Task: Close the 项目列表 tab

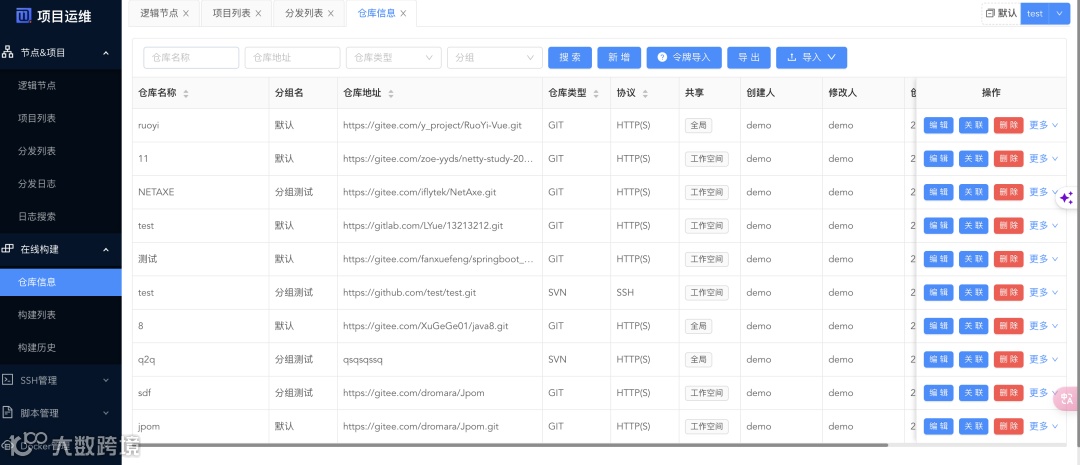Action: coord(258,14)
